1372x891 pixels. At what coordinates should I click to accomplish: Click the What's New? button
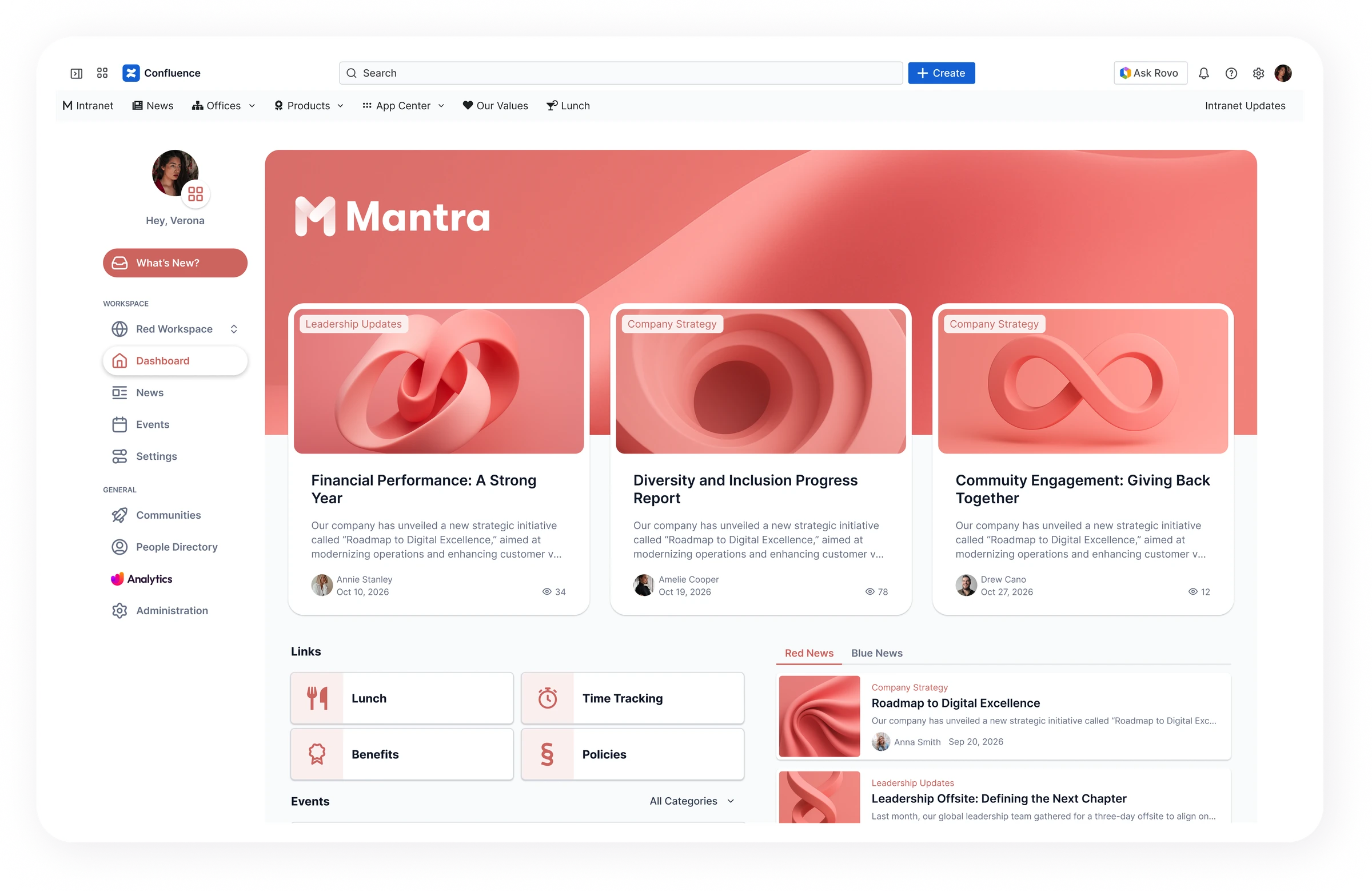(176, 263)
